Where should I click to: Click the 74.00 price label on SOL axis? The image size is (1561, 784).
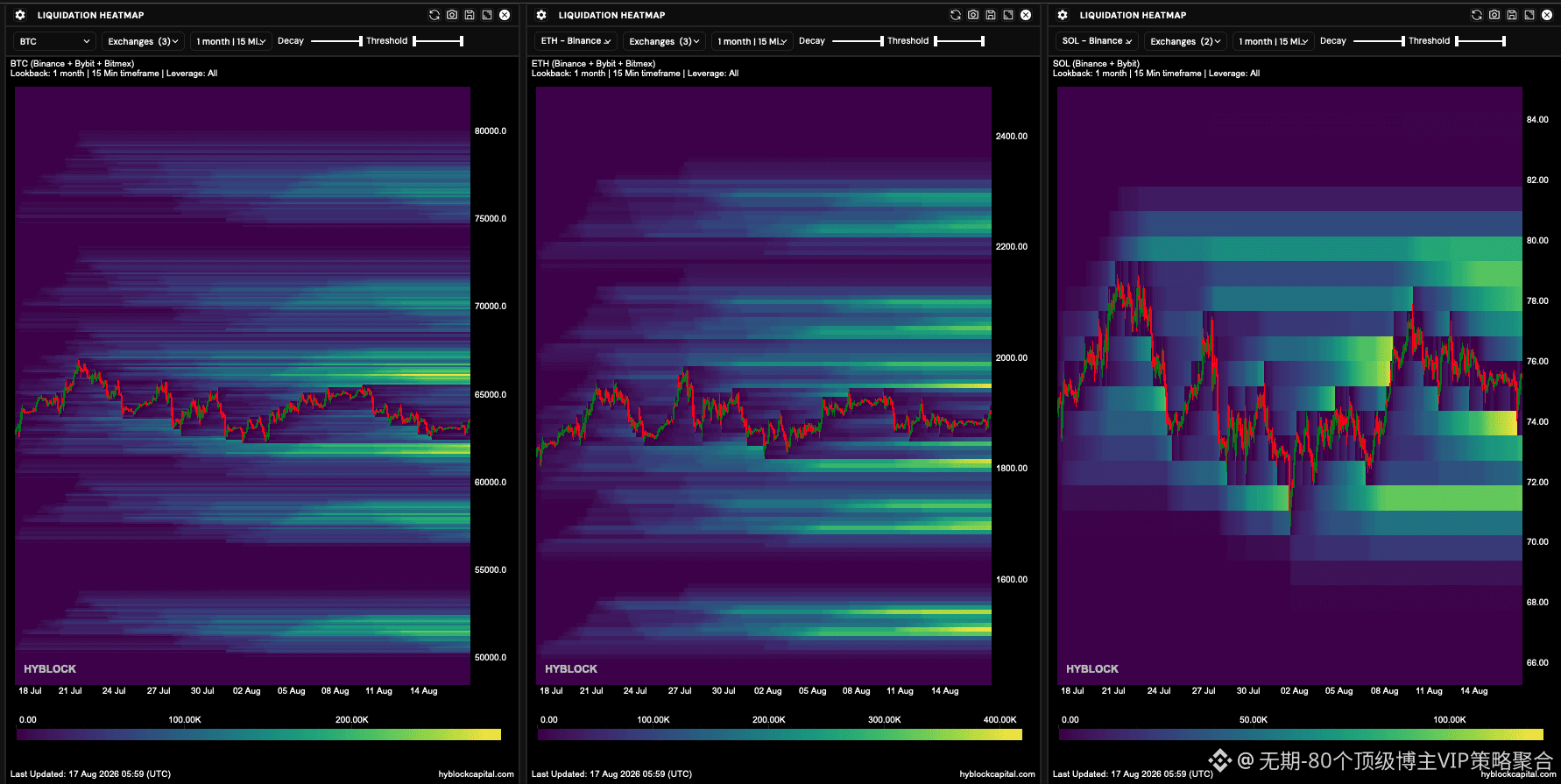pyautogui.click(x=1537, y=422)
